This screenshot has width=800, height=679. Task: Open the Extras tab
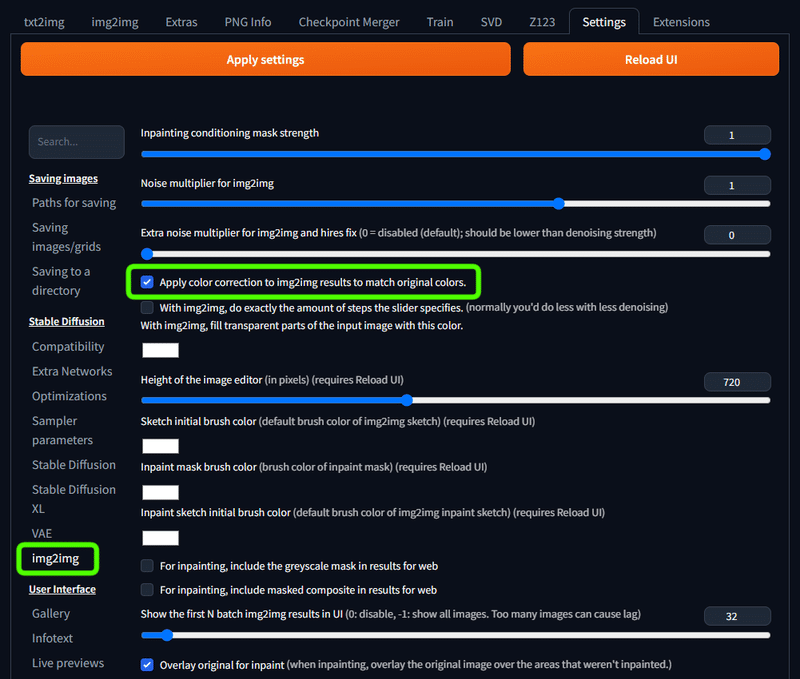tap(181, 22)
